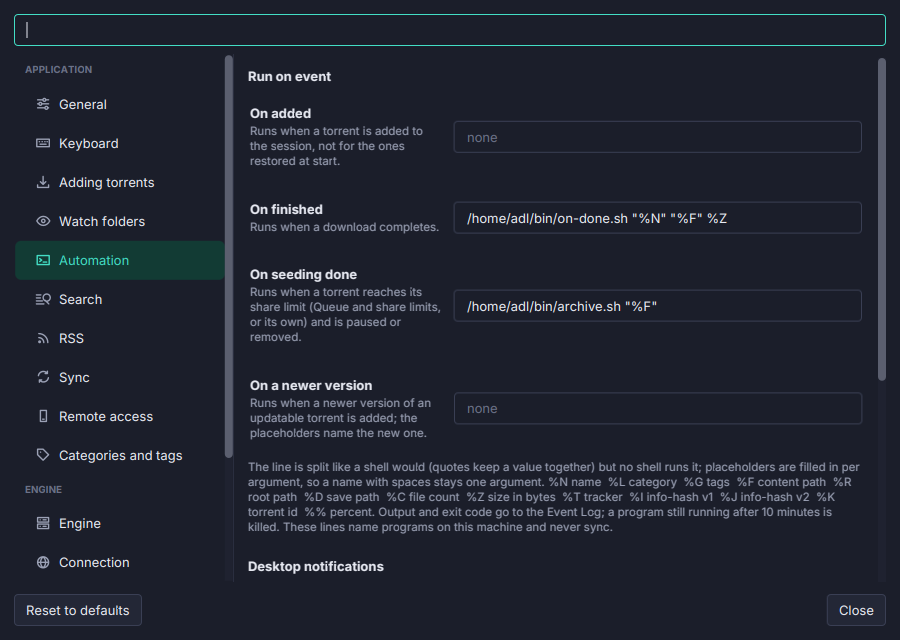Screen dimensions: 900x640
Task: Select the Automation sidebar entry
Action: (119, 261)
